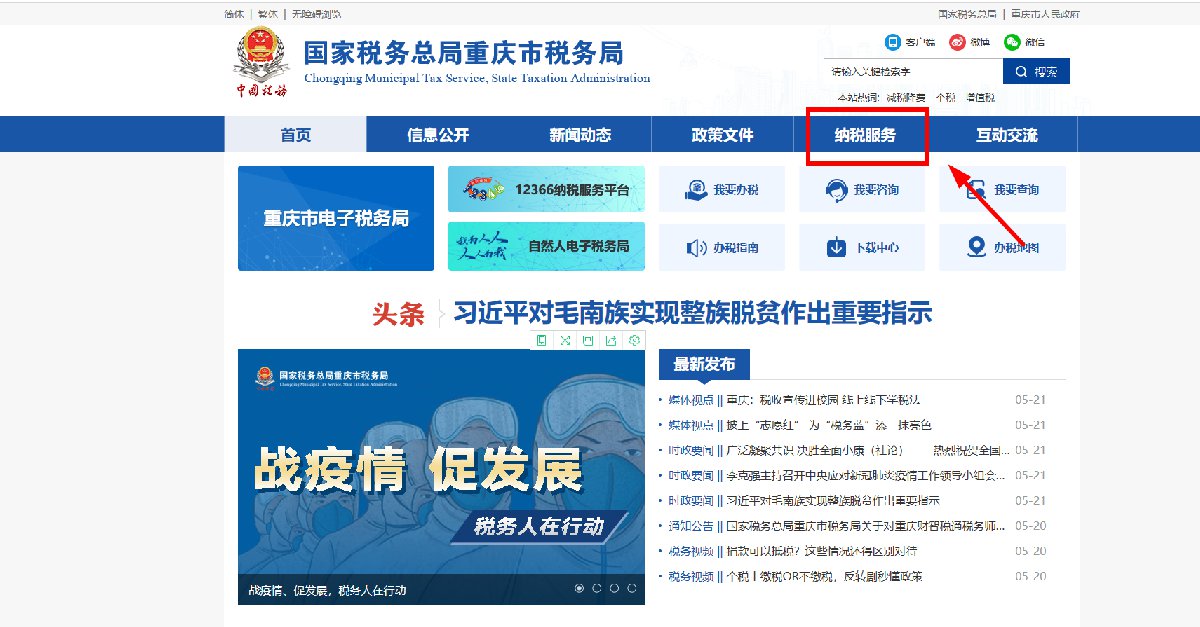Click the gear icon above the banner
1200x627 pixels.
click(x=634, y=341)
